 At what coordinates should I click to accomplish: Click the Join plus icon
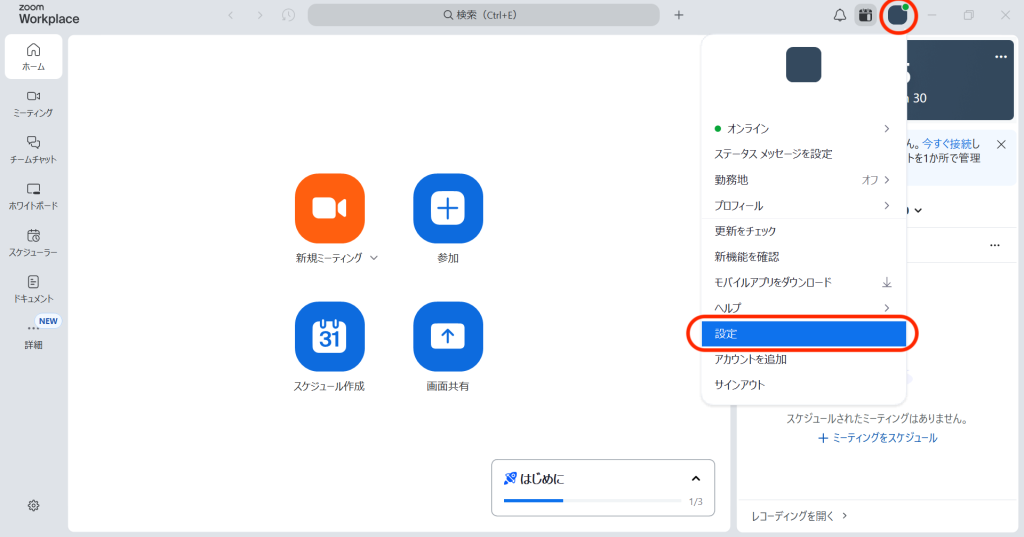pos(447,208)
